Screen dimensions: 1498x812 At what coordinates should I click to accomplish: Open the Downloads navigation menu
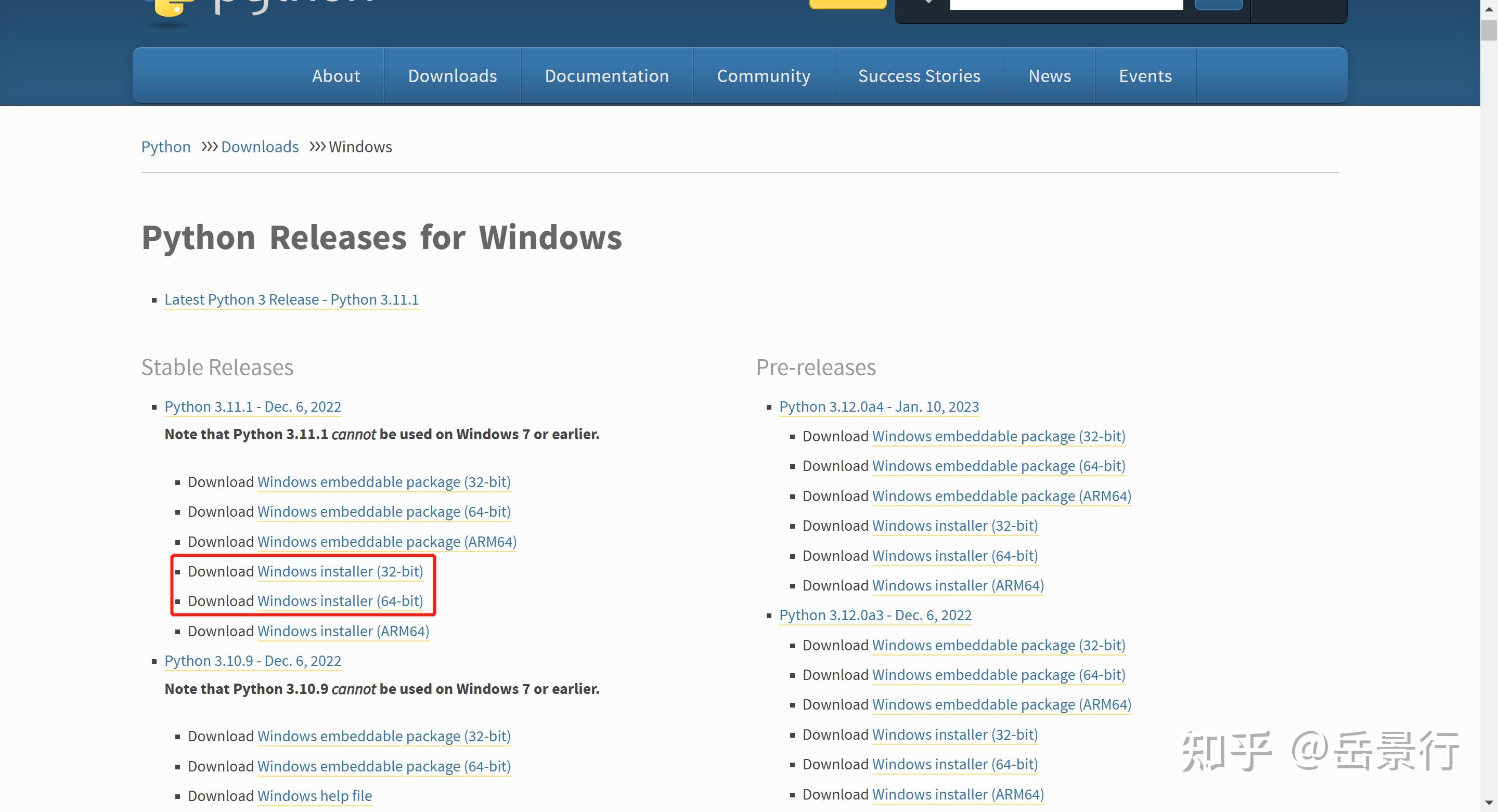click(453, 75)
